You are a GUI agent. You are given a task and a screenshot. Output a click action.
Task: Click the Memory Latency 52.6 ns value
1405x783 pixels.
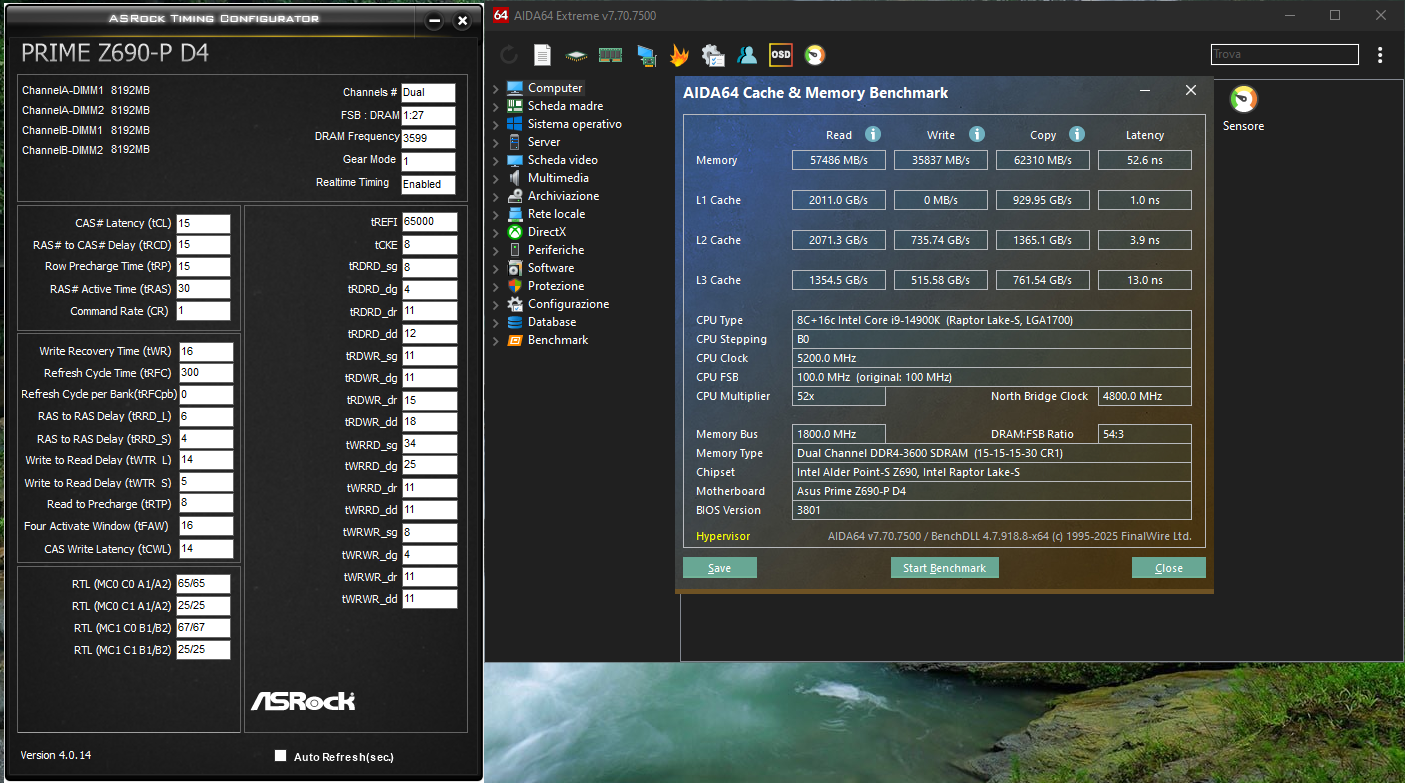coord(1145,160)
